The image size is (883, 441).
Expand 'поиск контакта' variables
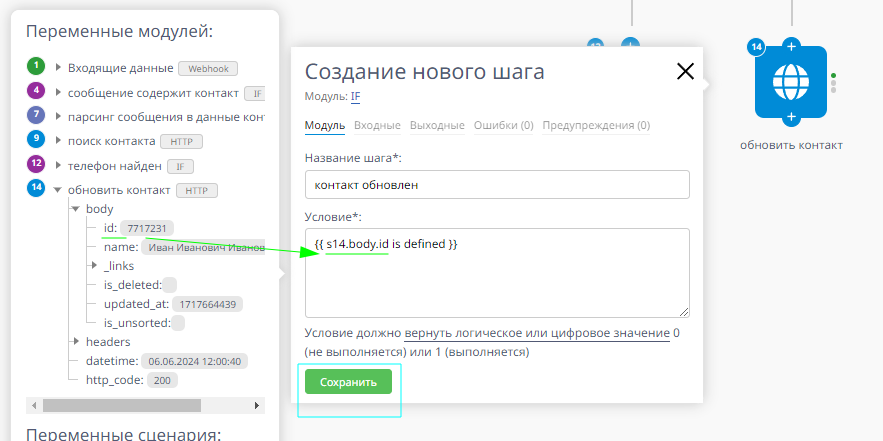tap(58, 140)
